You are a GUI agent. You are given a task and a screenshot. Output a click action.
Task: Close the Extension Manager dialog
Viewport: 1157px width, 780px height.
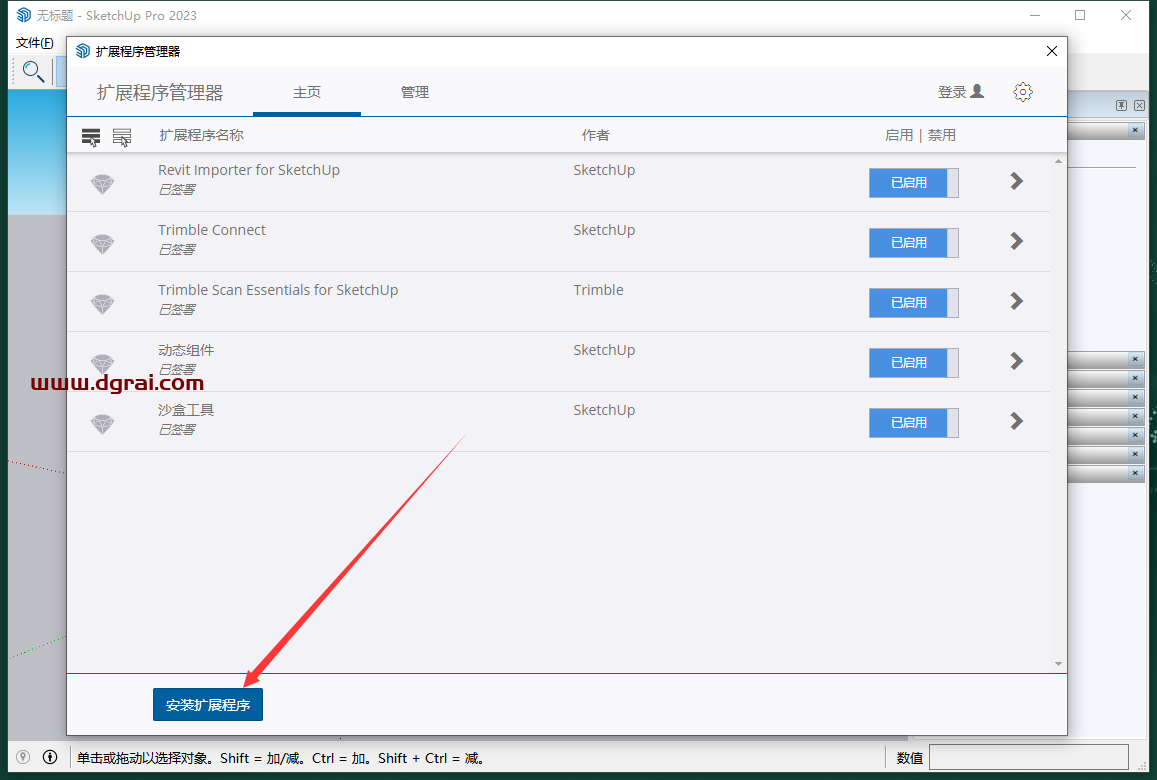[1051, 51]
